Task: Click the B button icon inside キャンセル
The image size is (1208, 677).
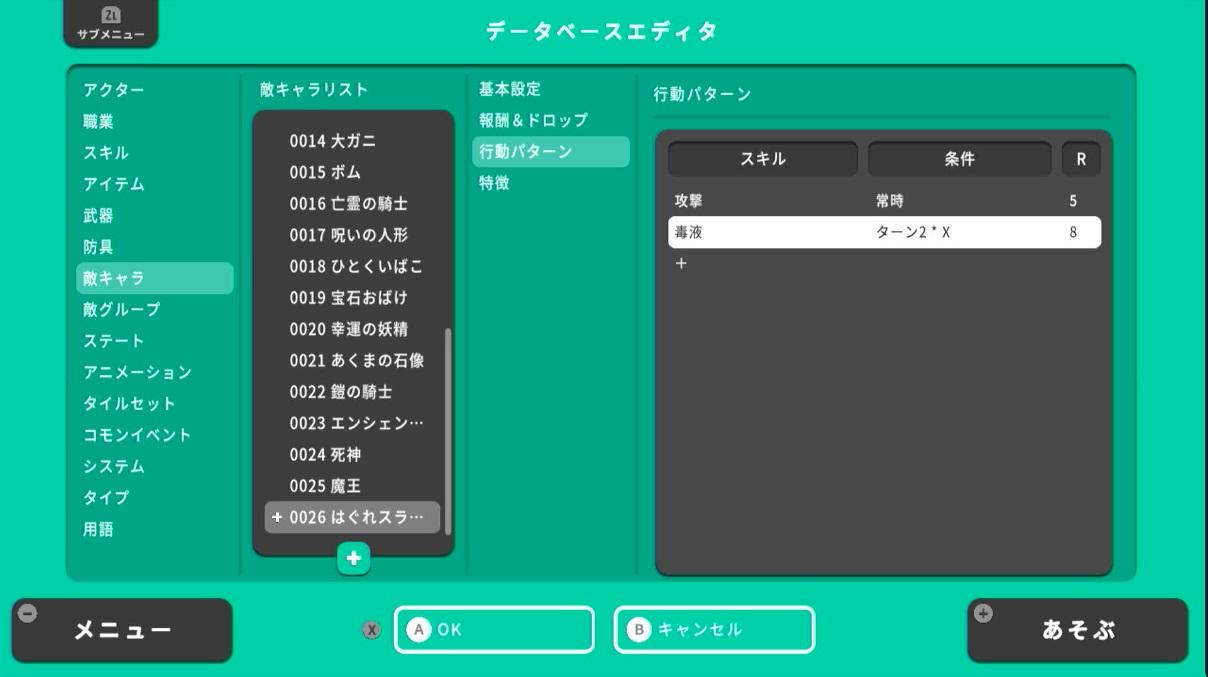Action: (x=636, y=629)
